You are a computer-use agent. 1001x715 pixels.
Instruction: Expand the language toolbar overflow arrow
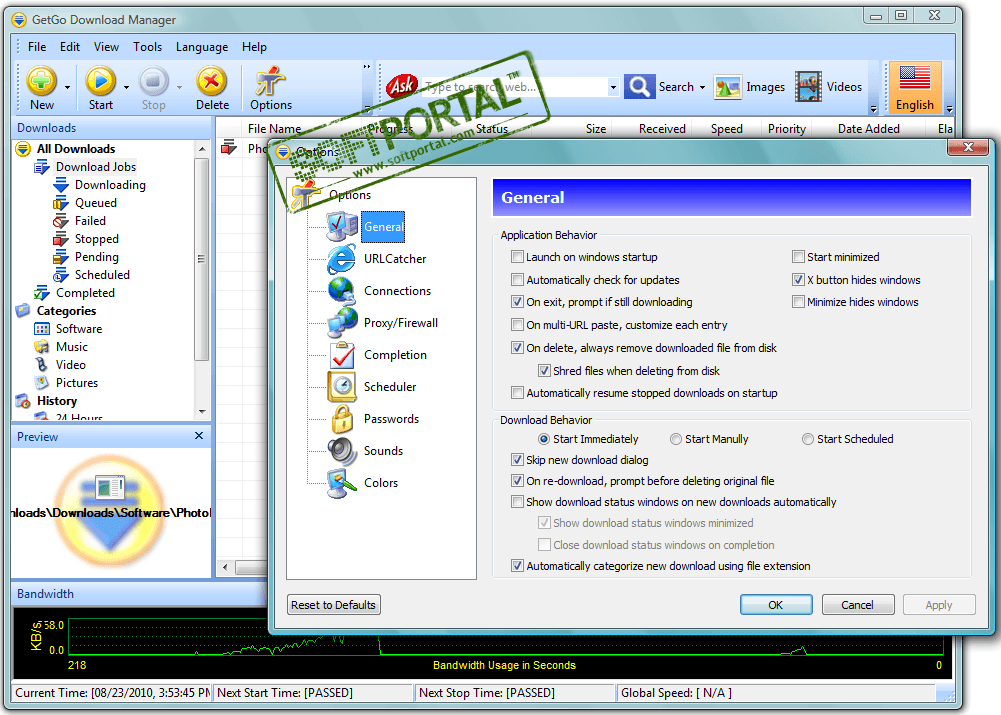point(949,109)
